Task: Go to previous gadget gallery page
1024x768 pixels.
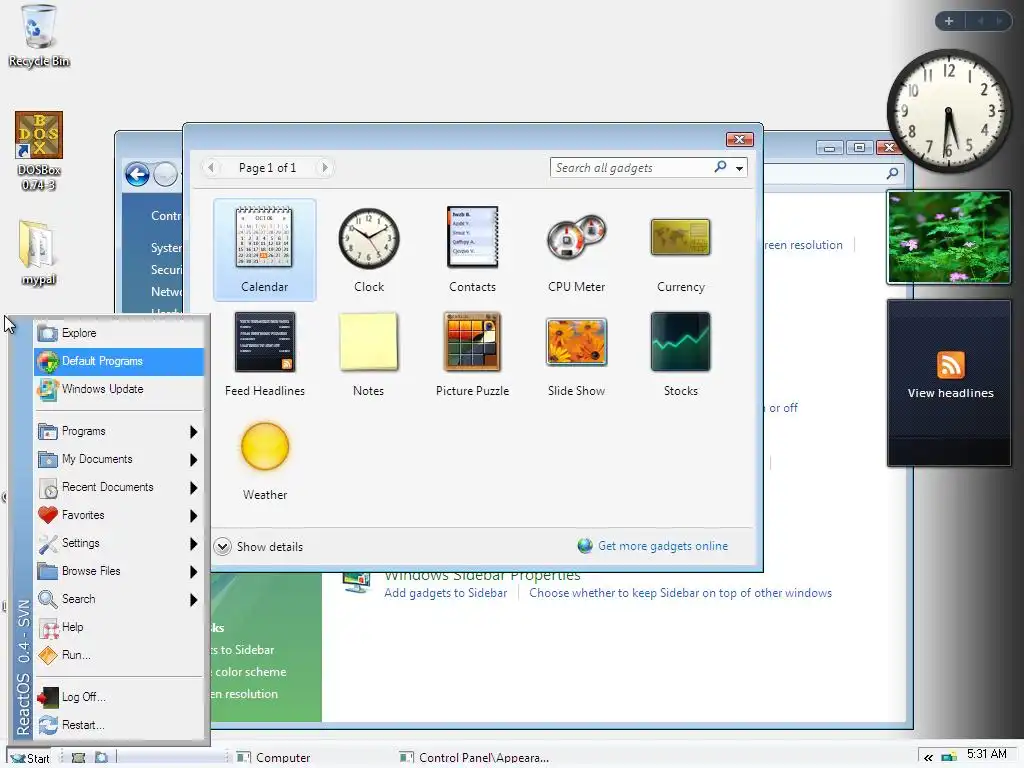Action: [x=211, y=168]
